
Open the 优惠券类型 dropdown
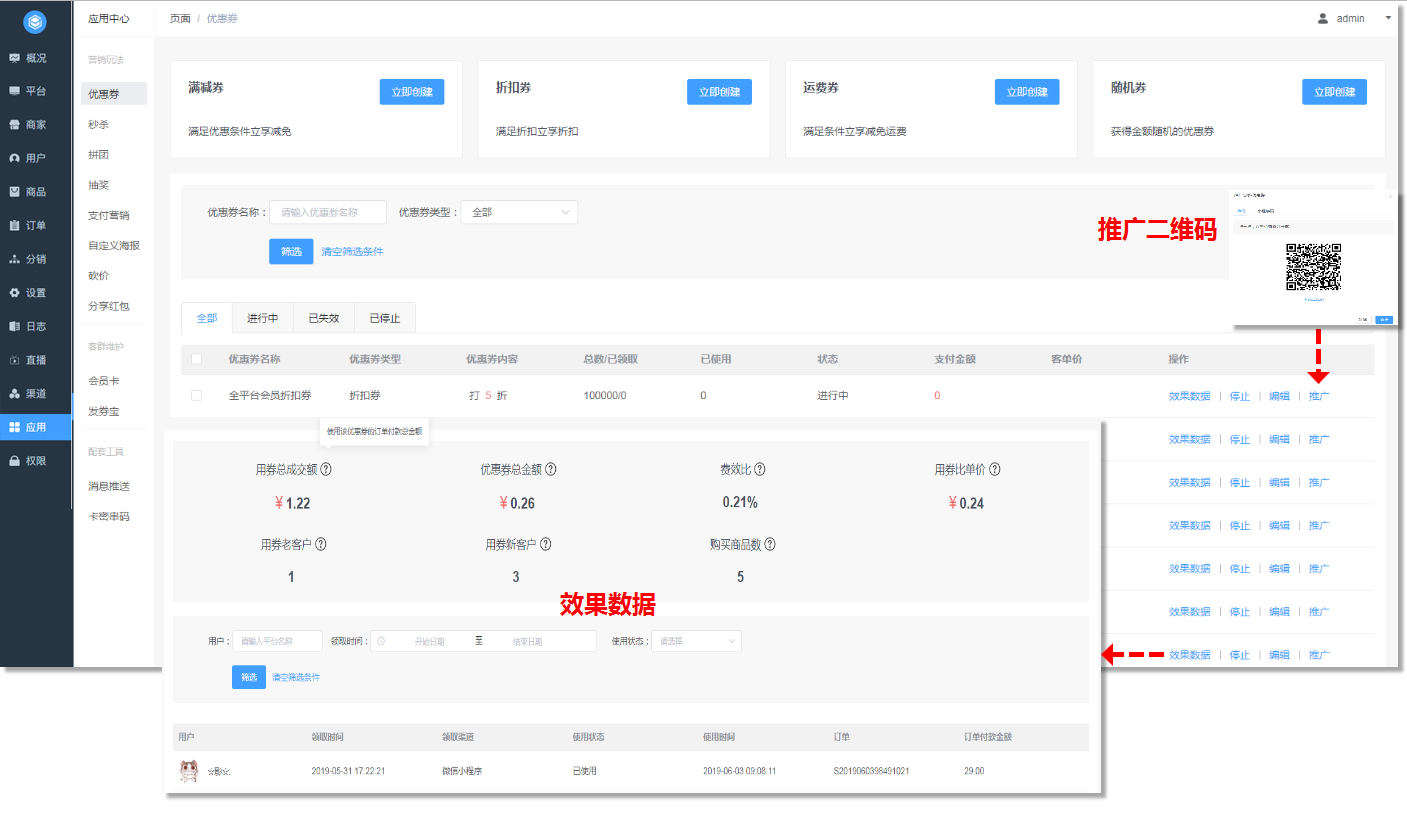click(519, 212)
